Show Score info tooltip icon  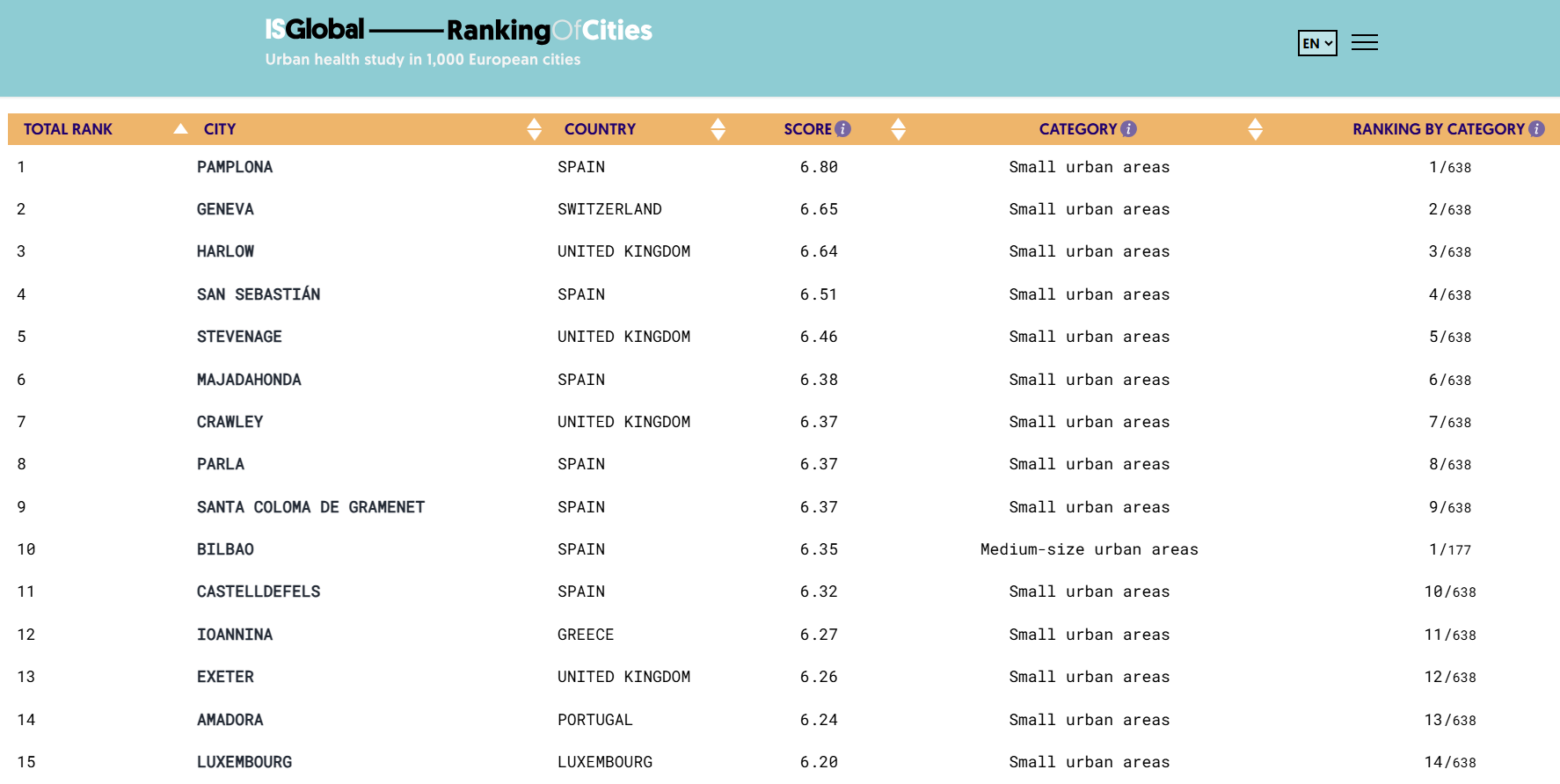[x=842, y=129]
